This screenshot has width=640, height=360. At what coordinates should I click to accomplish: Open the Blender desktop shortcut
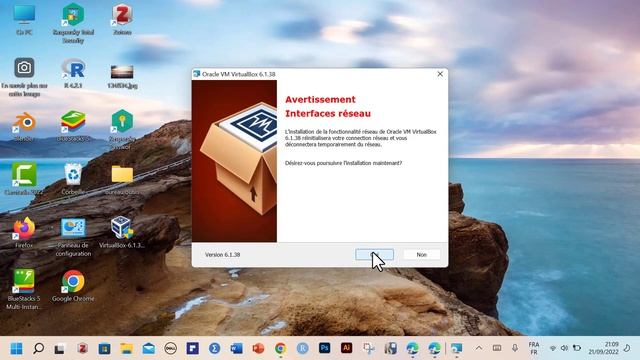[x=24, y=127]
